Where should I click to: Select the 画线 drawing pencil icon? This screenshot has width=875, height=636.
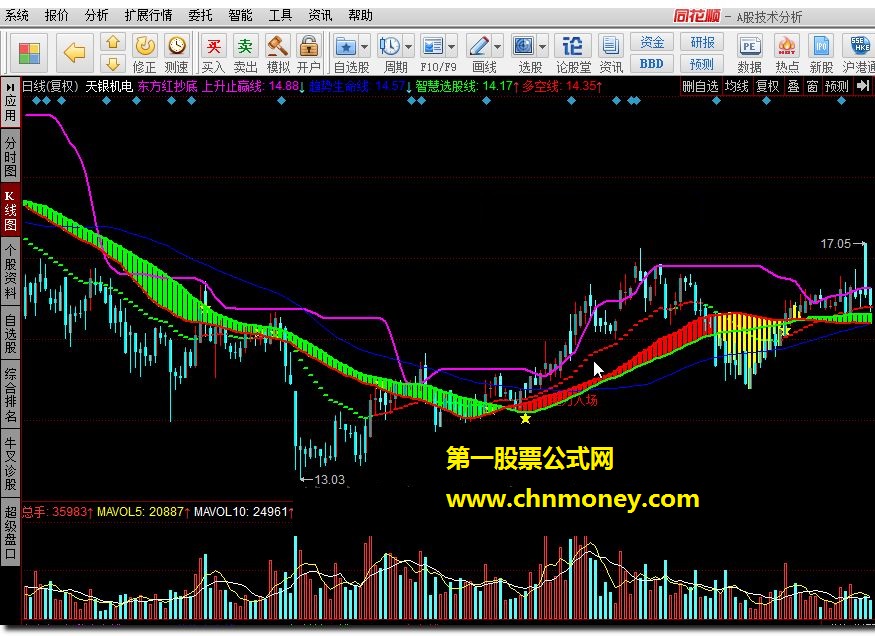(478, 46)
